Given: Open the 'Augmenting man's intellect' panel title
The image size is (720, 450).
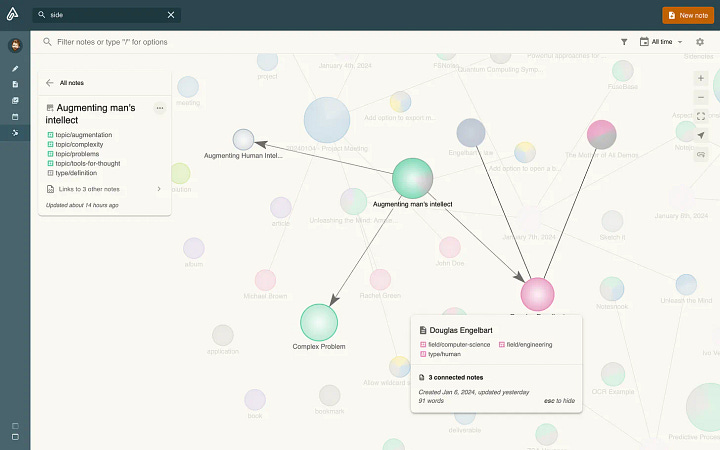Looking at the screenshot, I should coord(90,114).
